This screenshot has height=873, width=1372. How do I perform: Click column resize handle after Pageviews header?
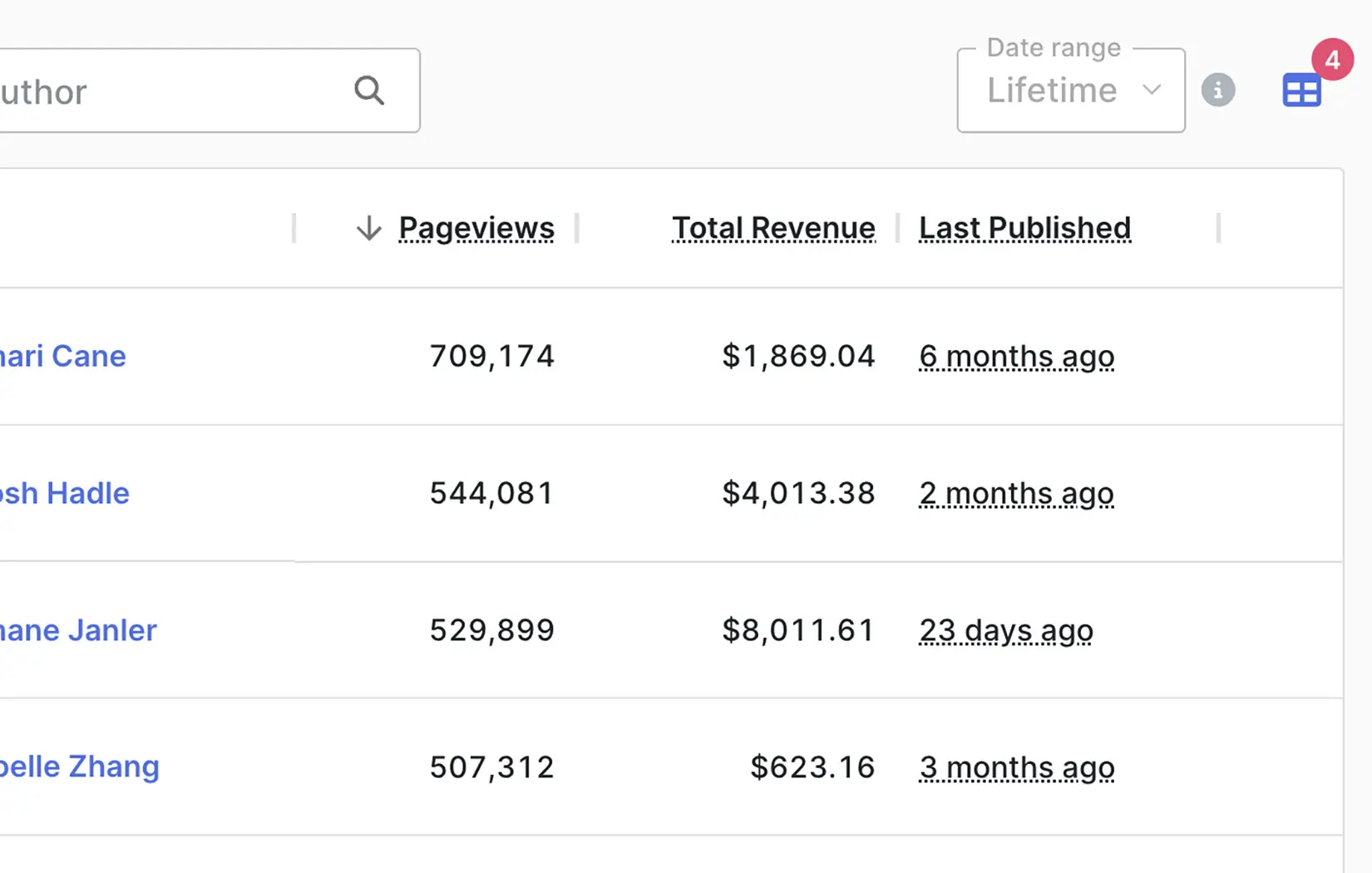(x=576, y=228)
